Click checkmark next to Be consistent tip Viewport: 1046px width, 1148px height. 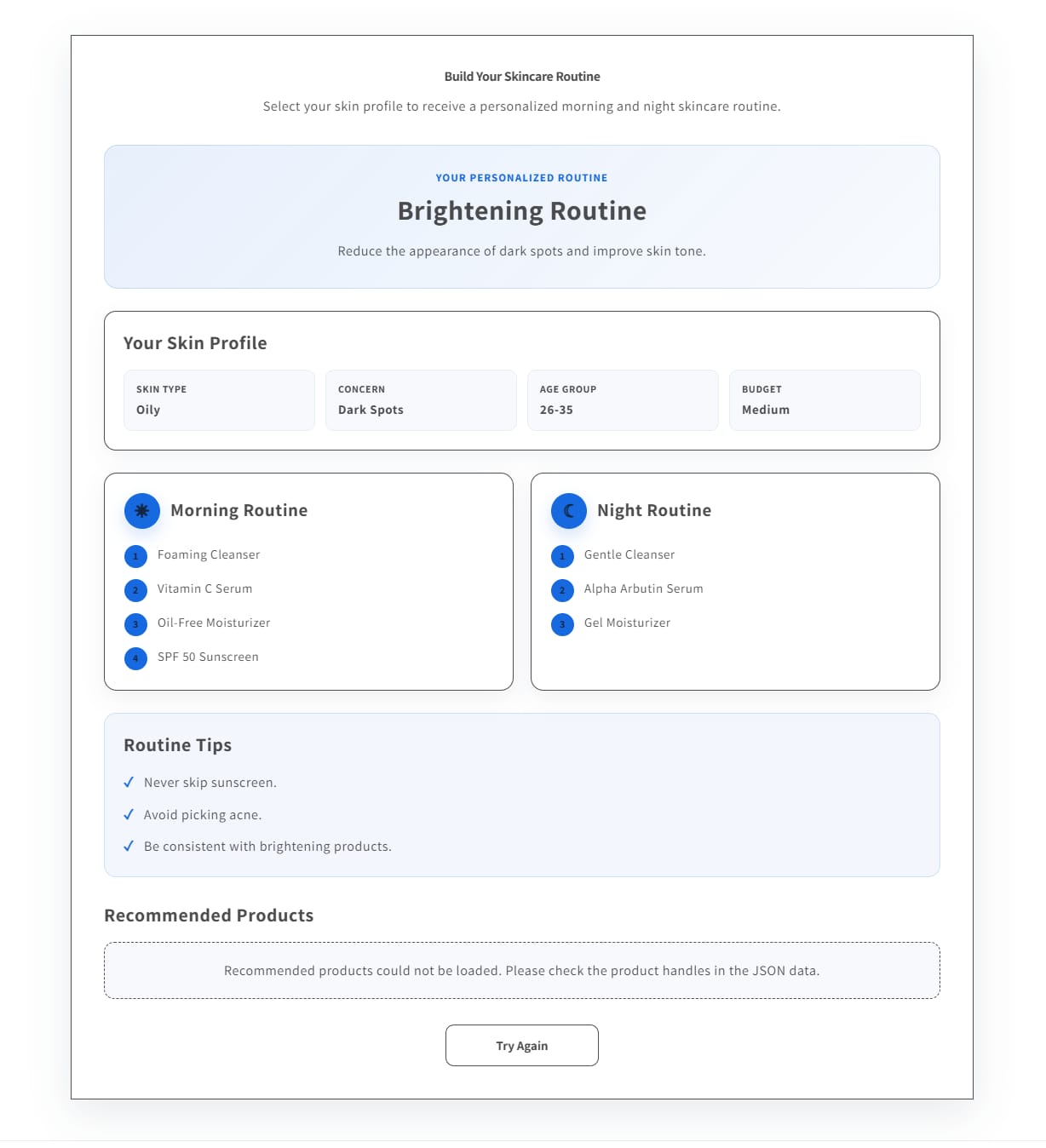pos(129,846)
